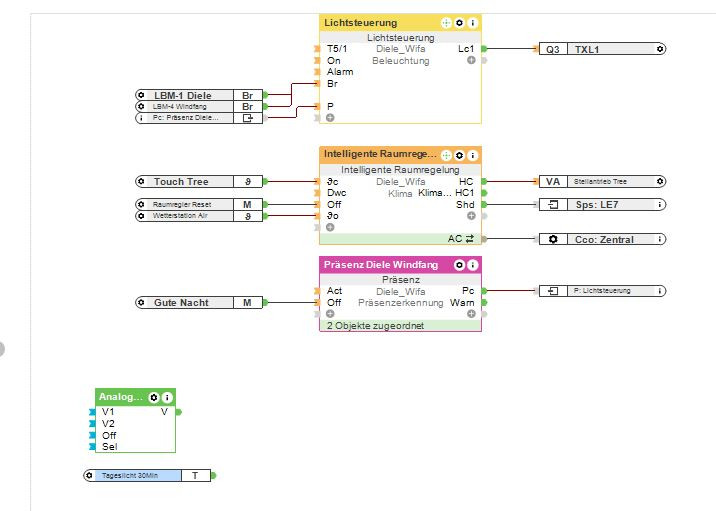Click '2 Objekte zugeordnet' in Präsenz block

click(375, 326)
